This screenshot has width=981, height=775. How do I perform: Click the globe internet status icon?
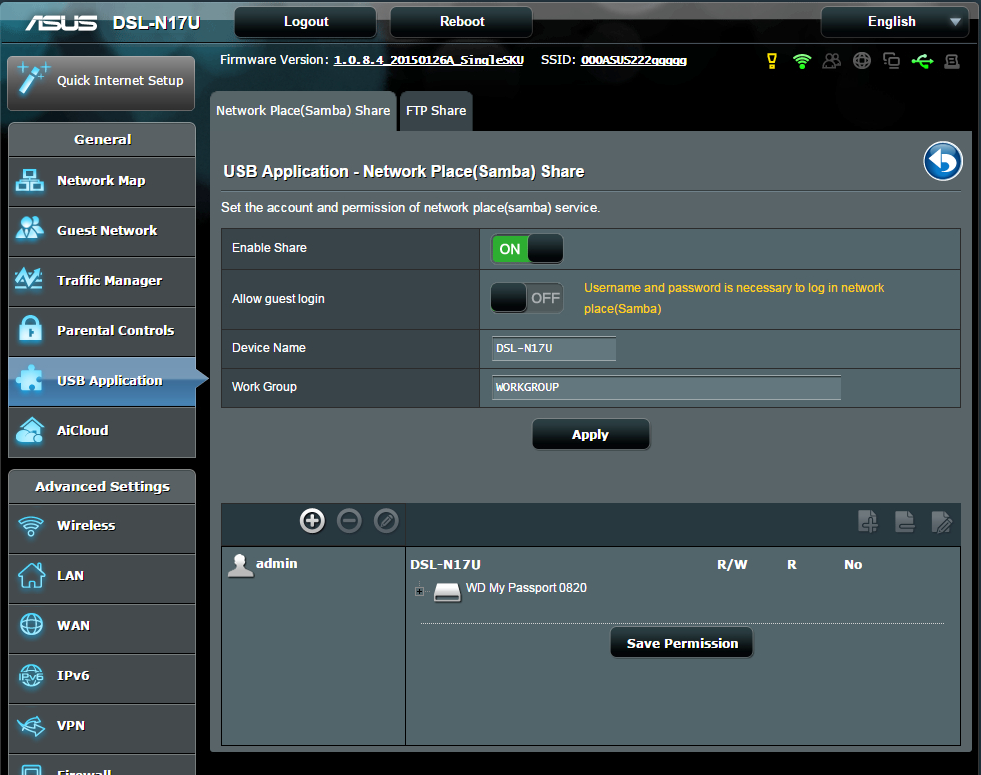tap(862, 61)
